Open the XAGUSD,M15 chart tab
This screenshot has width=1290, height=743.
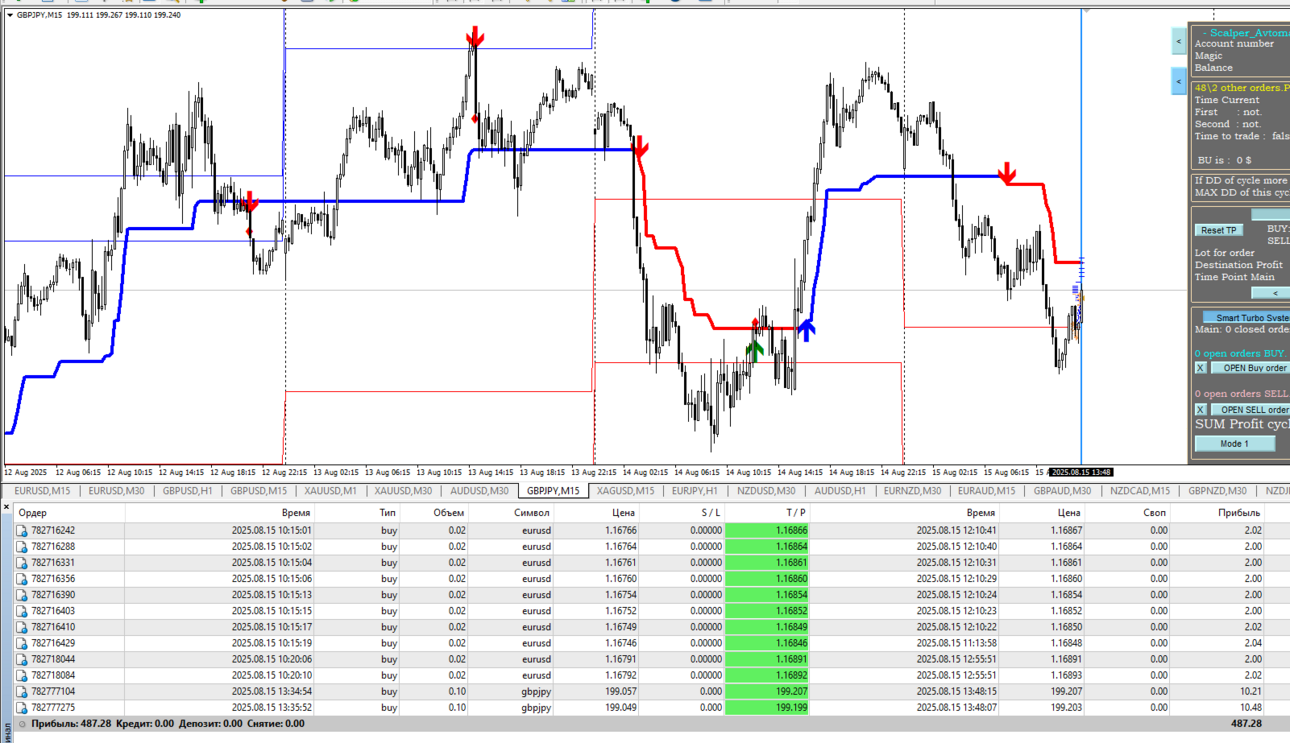tap(625, 491)
